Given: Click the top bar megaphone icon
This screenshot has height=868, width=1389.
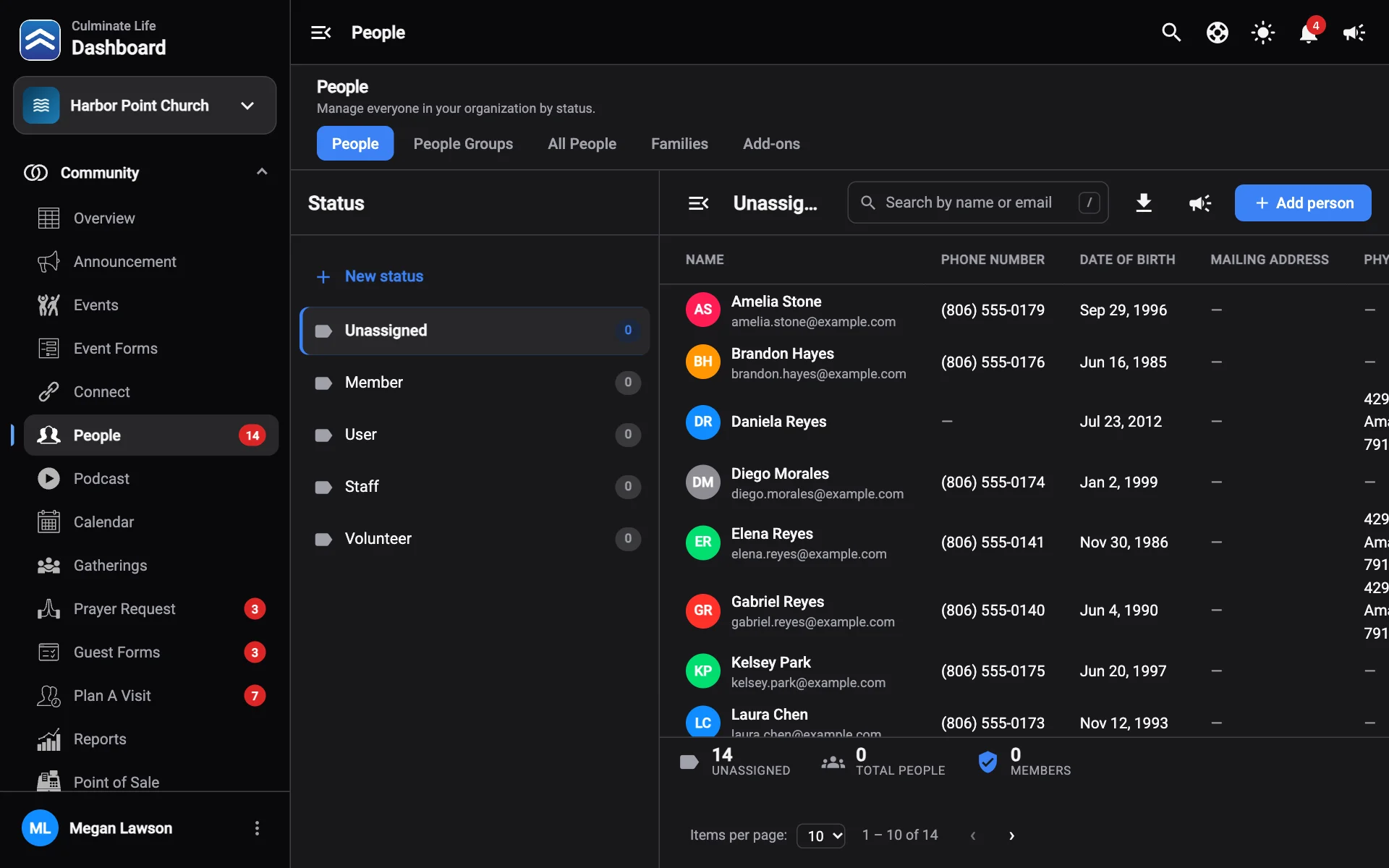Looking at the screenshot, I should 1354,33.
